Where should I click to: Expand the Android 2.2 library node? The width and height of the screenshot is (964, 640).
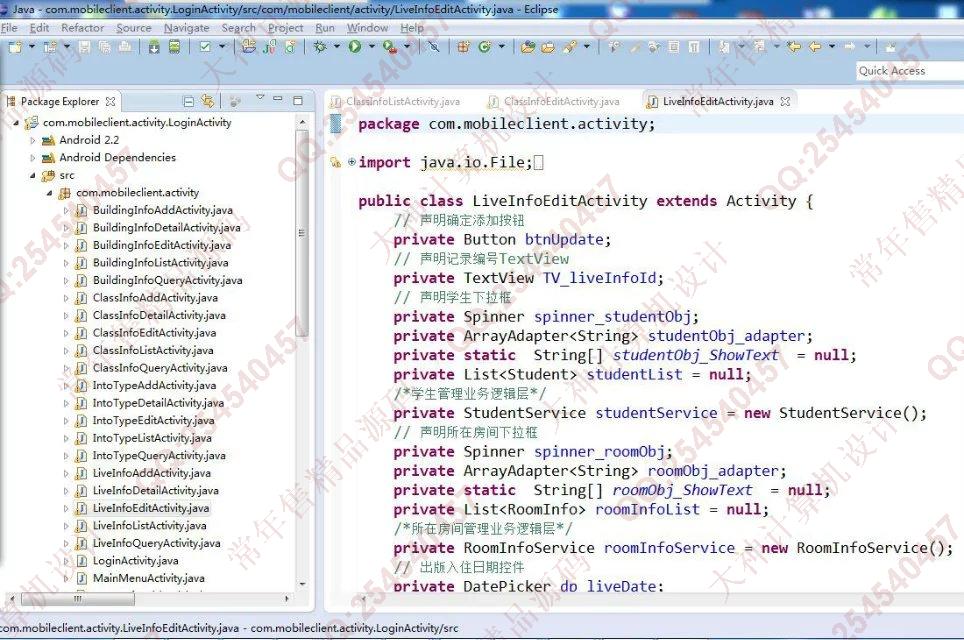click(33, 140)
